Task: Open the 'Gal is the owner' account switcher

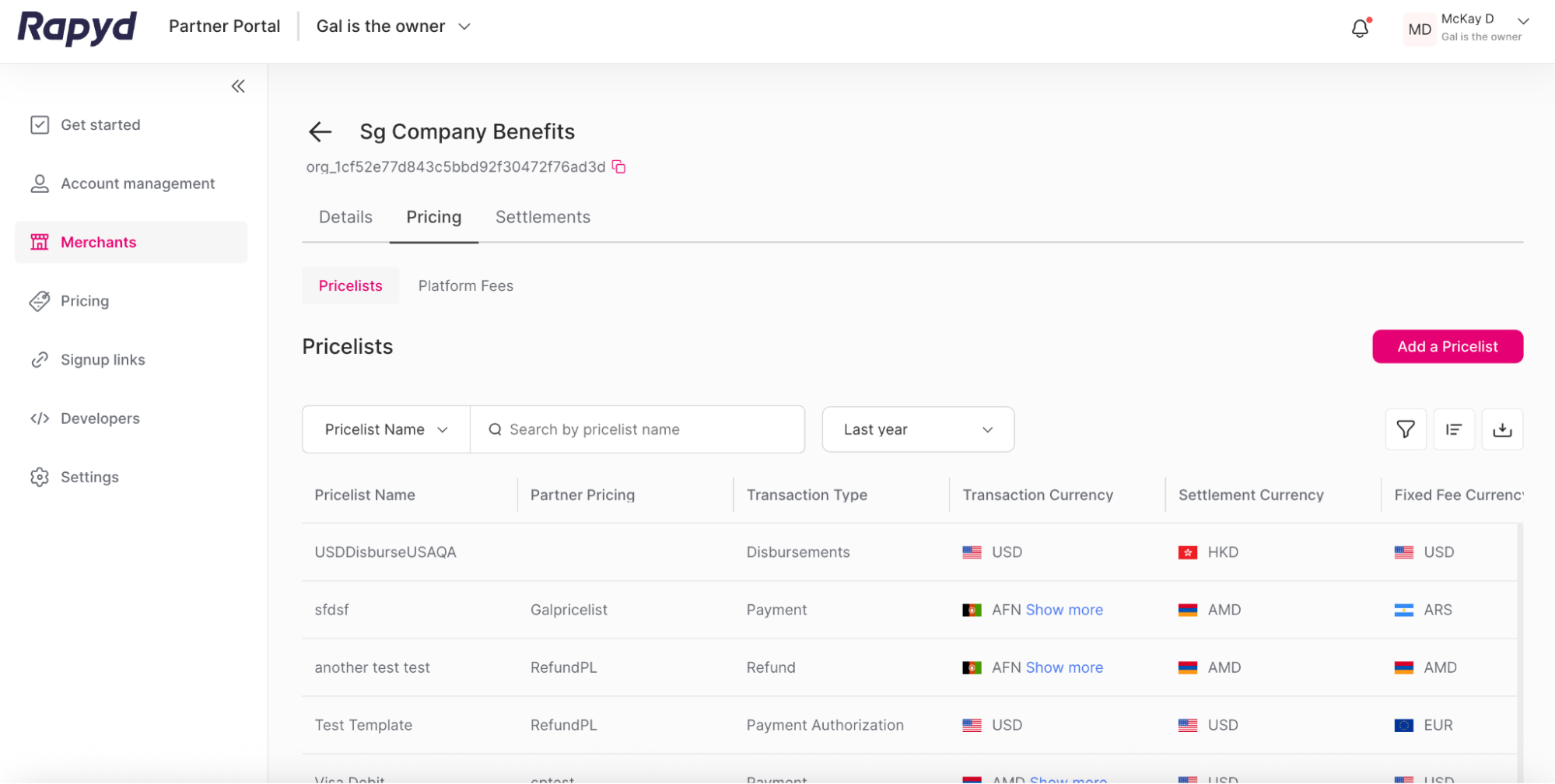Action: pyautogui.click(x=393, y=26)
